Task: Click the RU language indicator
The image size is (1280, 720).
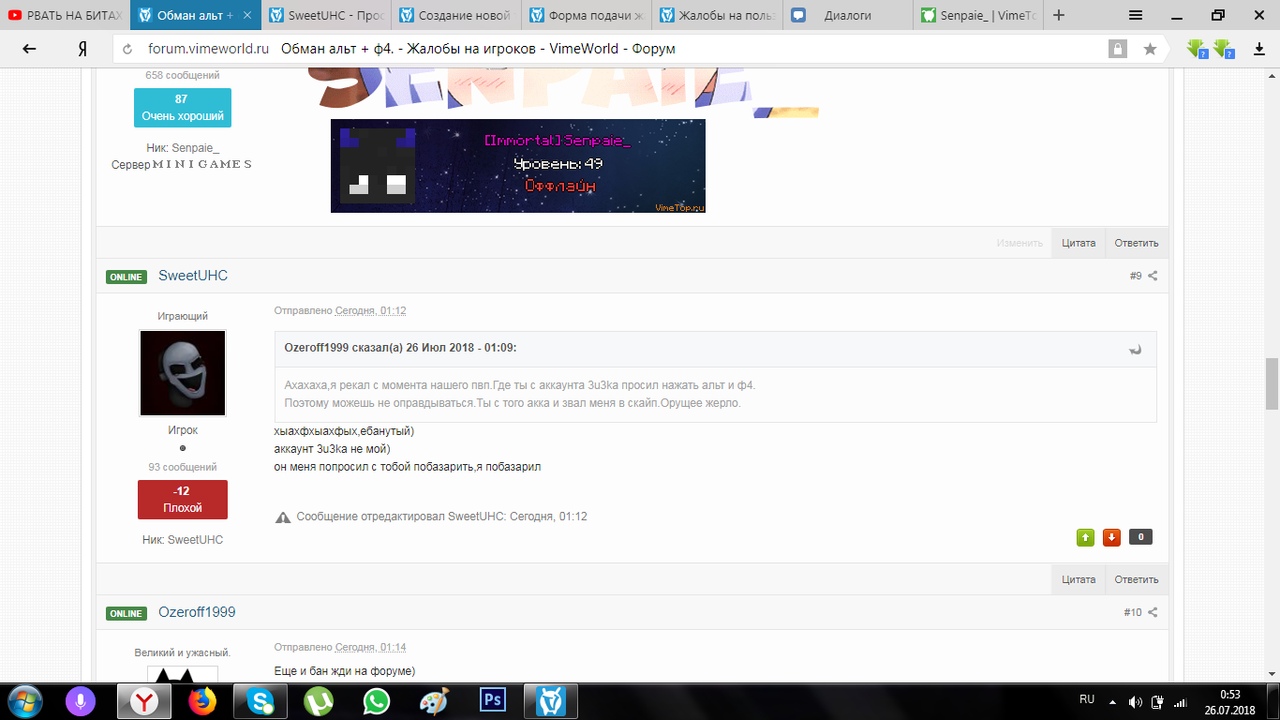Action: [1087, 700]
